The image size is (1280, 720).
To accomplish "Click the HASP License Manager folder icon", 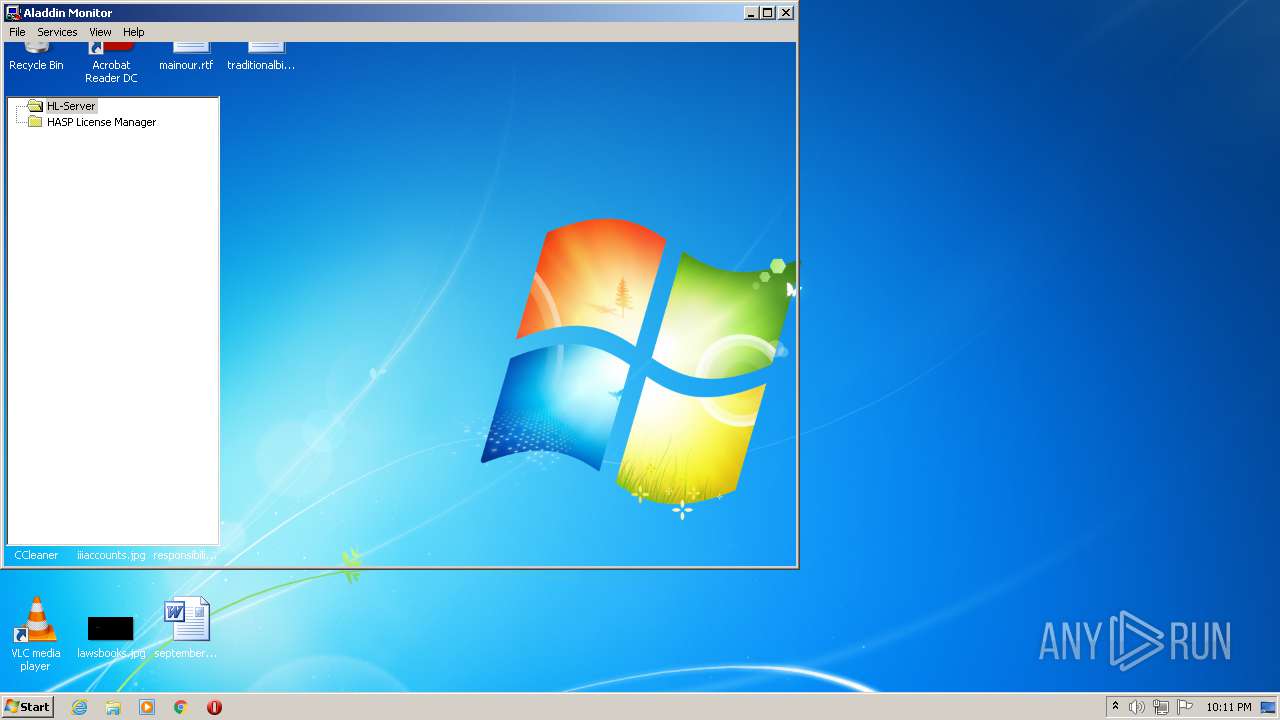I will click(35, 122).
